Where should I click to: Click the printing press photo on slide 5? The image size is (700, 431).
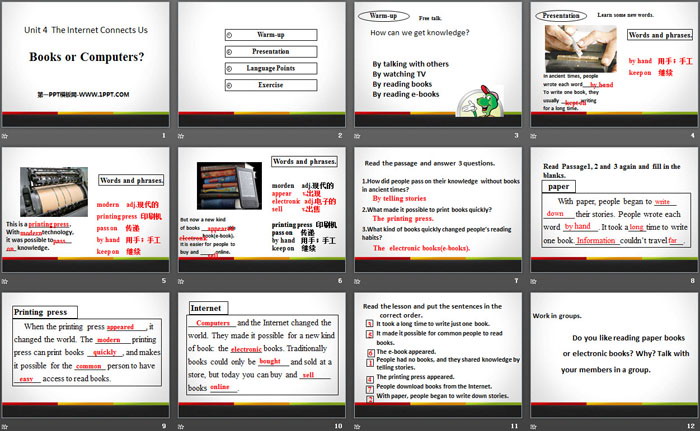pyautogui.click(x=54, y=192)
